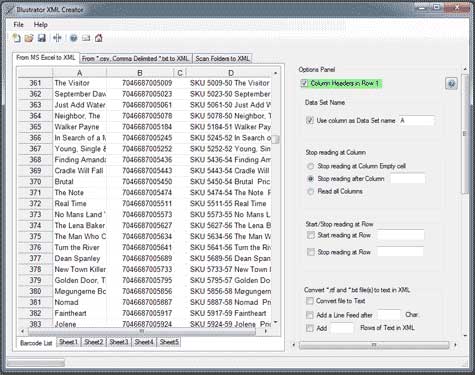Viewport: 475px width, 375px height.
Task: Click the spreadsheet horizontal scrollbar thumb
Action: pyautogui.click(x=142, y=331)
